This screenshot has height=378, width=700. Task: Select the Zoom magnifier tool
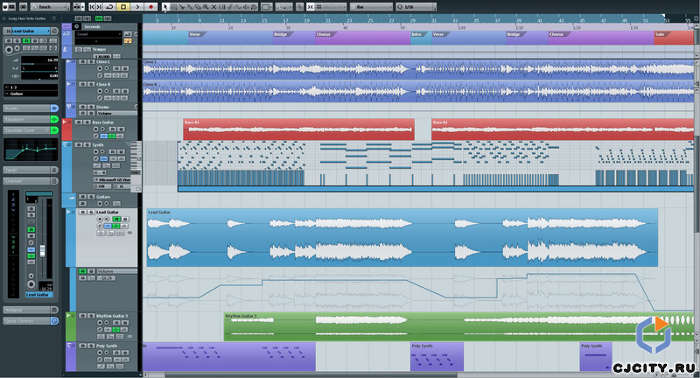[206, 7]
